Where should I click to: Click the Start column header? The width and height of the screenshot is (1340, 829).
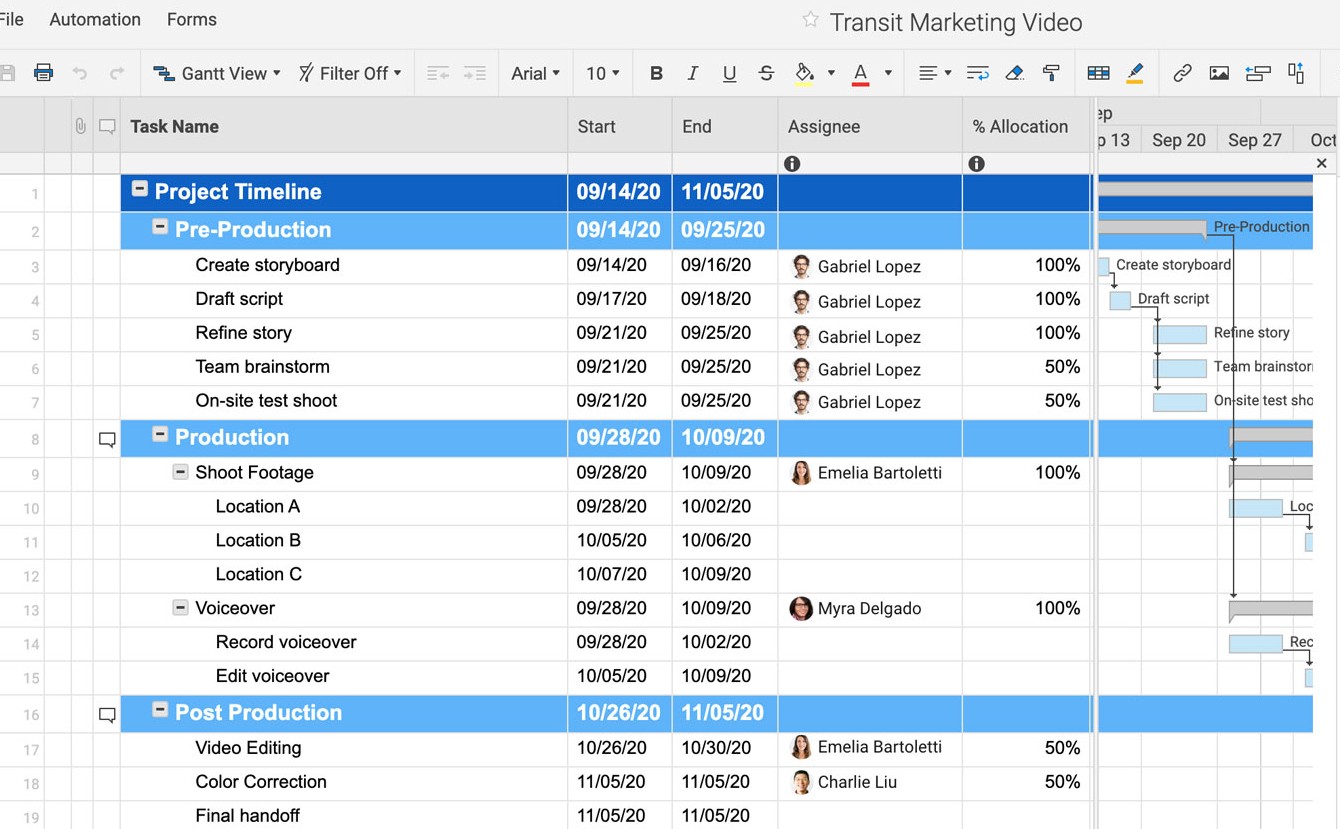620,126
